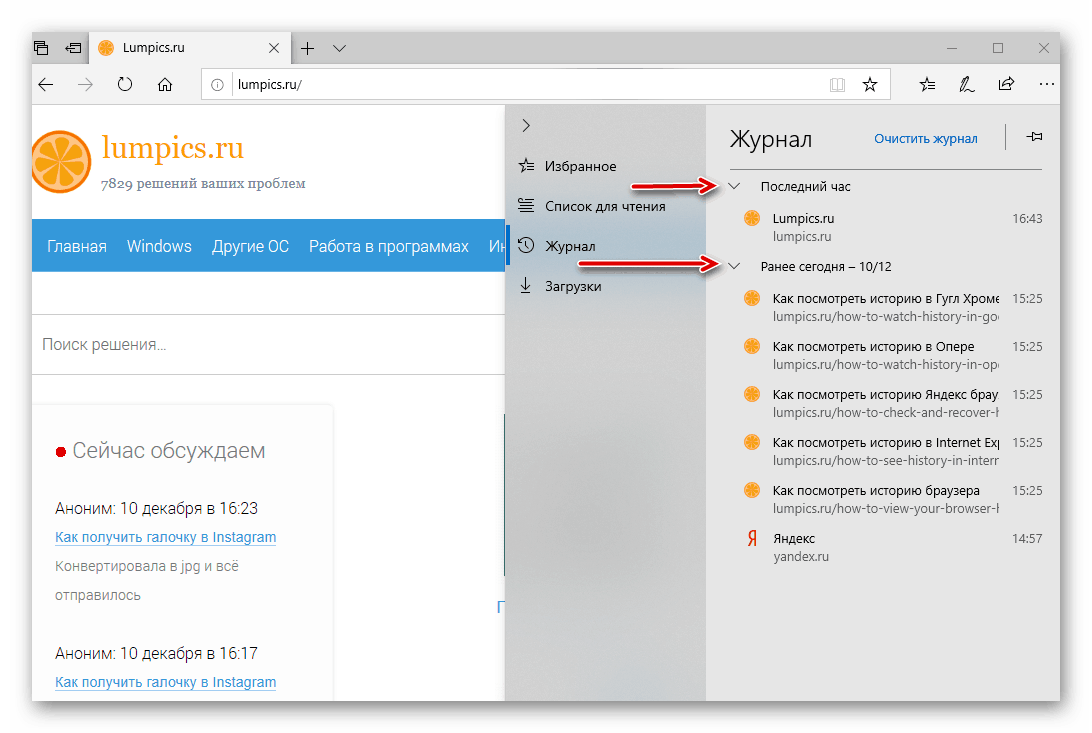Collapse the hub sidebar with chevron
This screenshot has height=733, width=1092.
[526, 126]
